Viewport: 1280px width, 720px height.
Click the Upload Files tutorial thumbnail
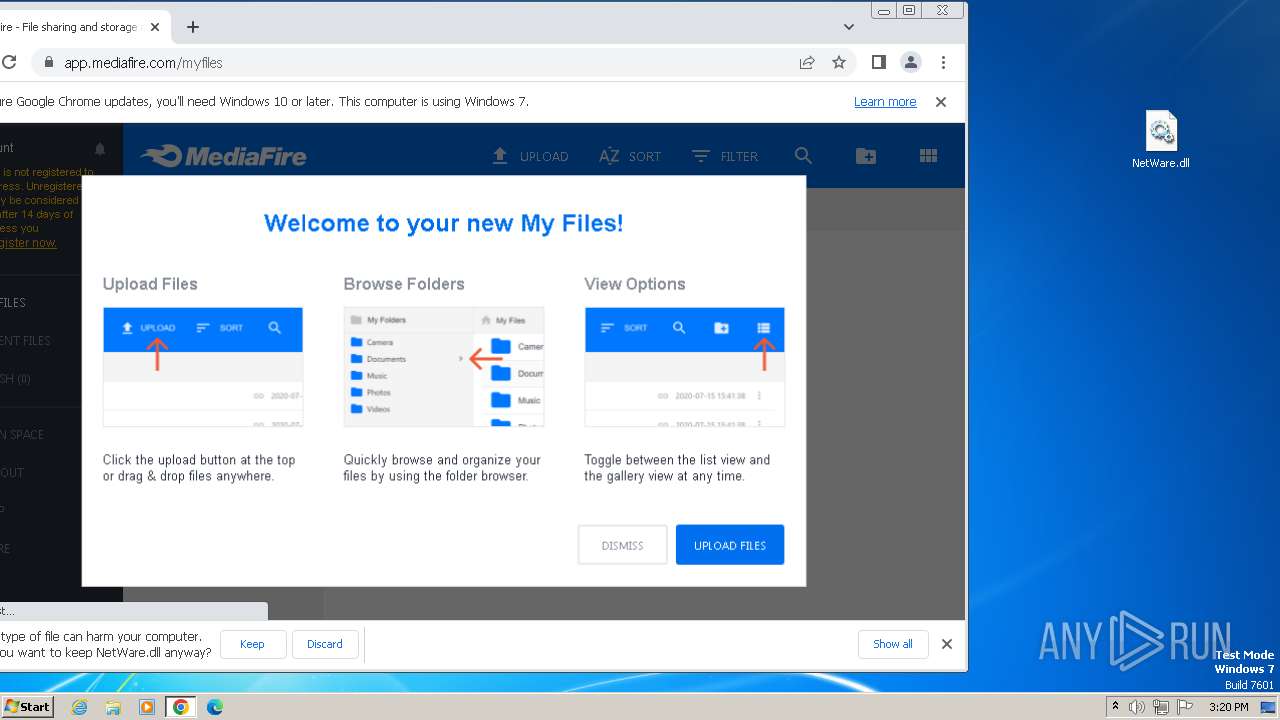203,367
